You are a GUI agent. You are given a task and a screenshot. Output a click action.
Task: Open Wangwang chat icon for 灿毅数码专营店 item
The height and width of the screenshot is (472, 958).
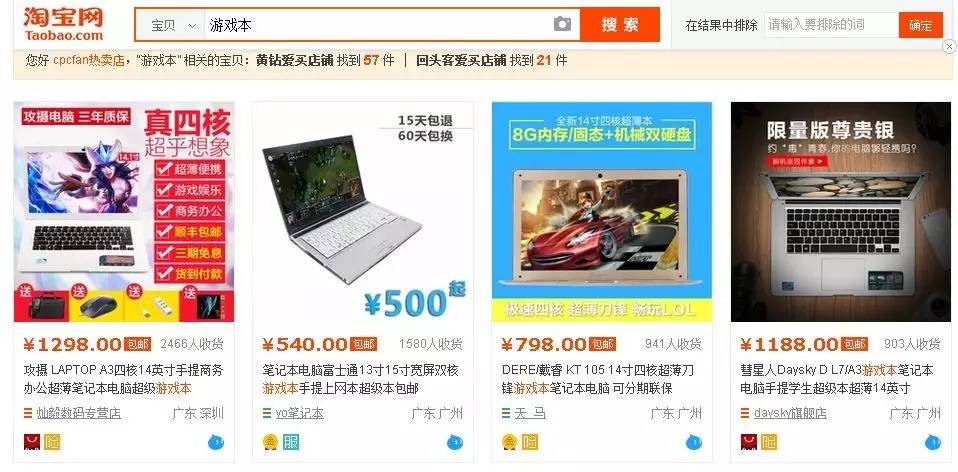(x=216, y=441)
